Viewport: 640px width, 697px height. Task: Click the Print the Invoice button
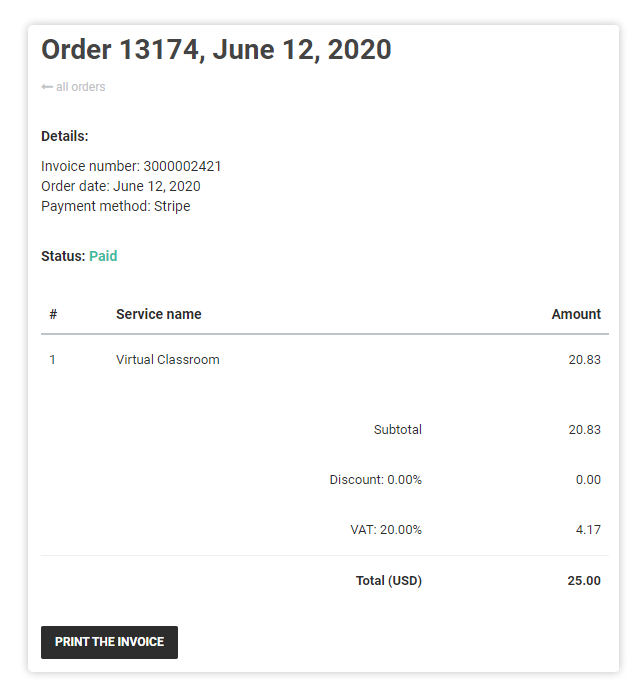click(109, 642)
